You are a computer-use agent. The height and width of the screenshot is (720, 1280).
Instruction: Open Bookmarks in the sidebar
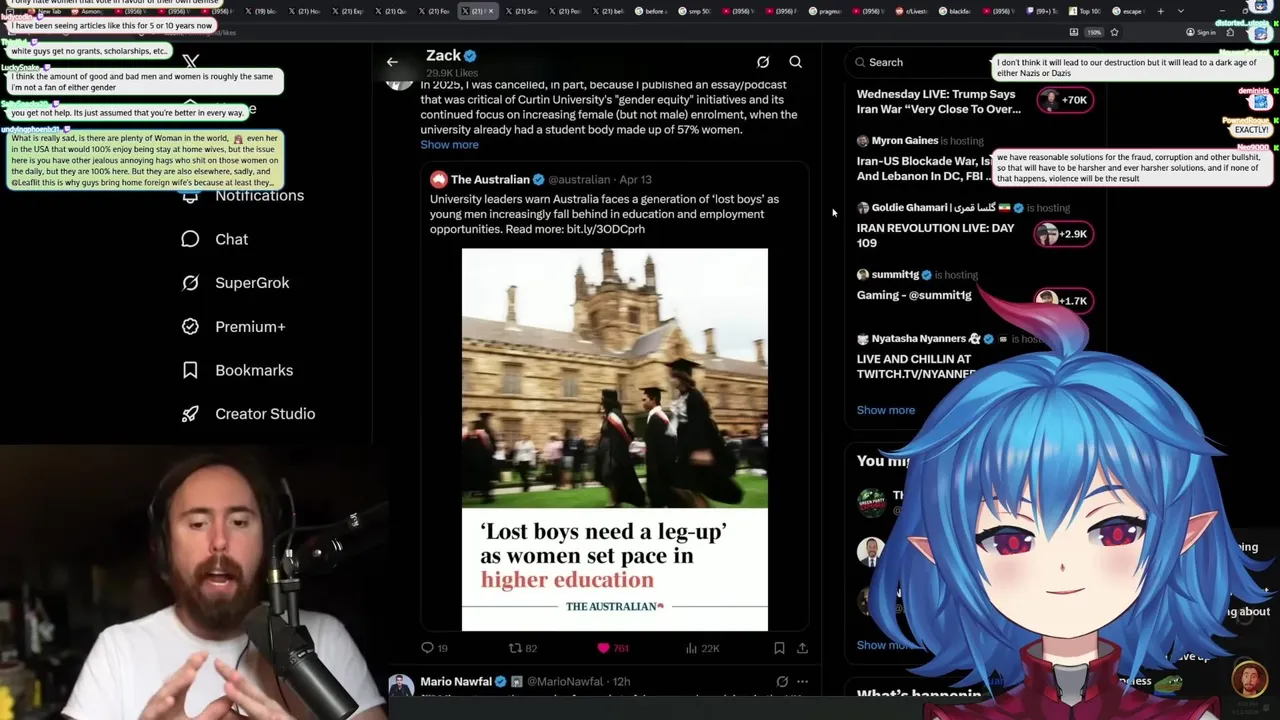pos(254,370)
